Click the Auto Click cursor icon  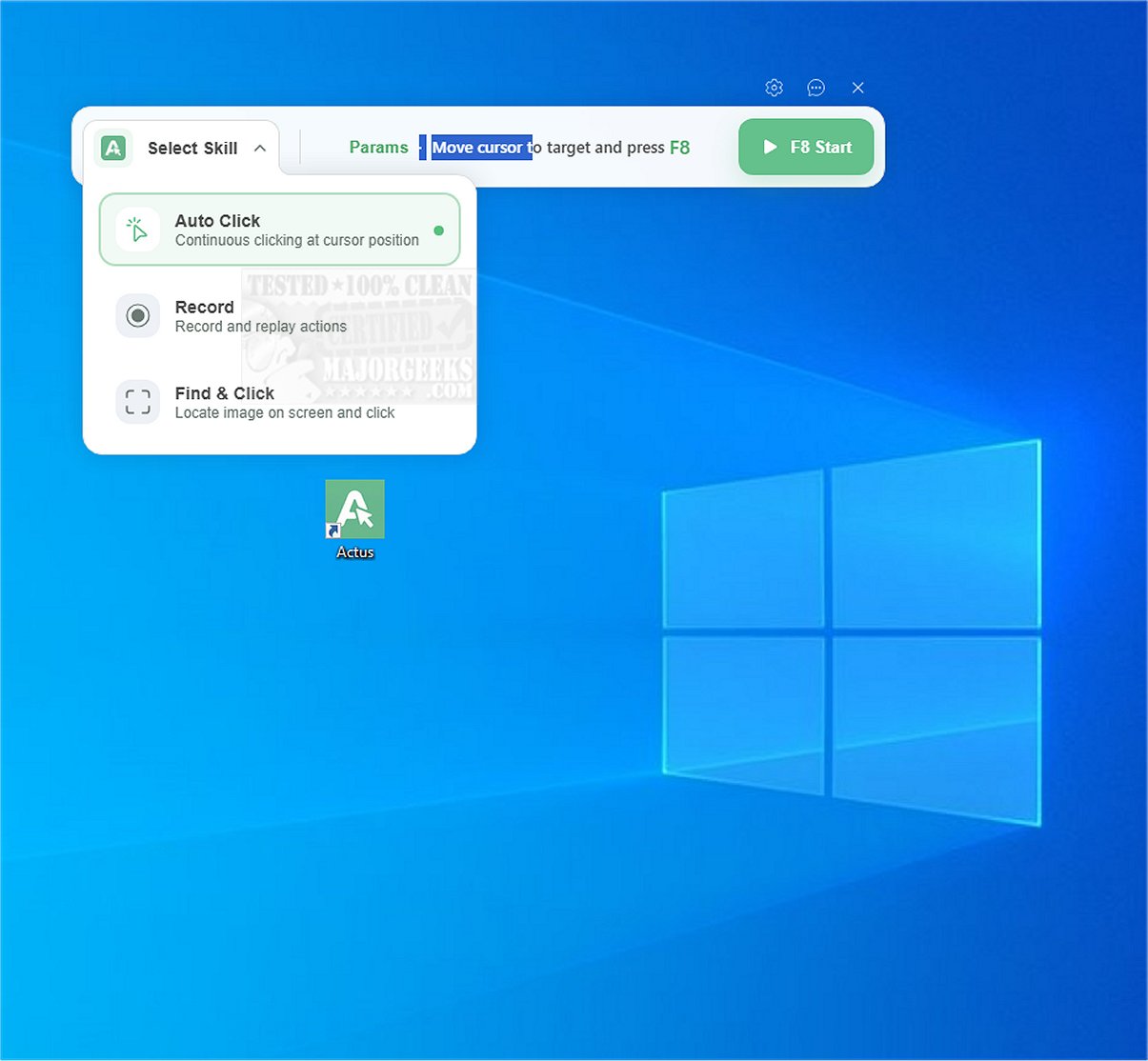(137, 230)
